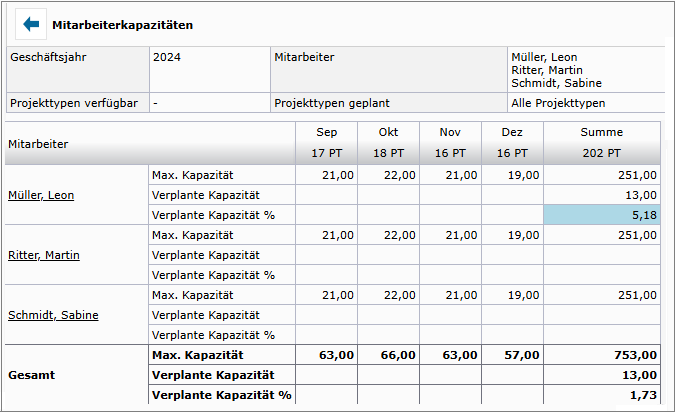Open the Müller, Leon employee link
675x412 pixels.
click(x=41, y=195)
